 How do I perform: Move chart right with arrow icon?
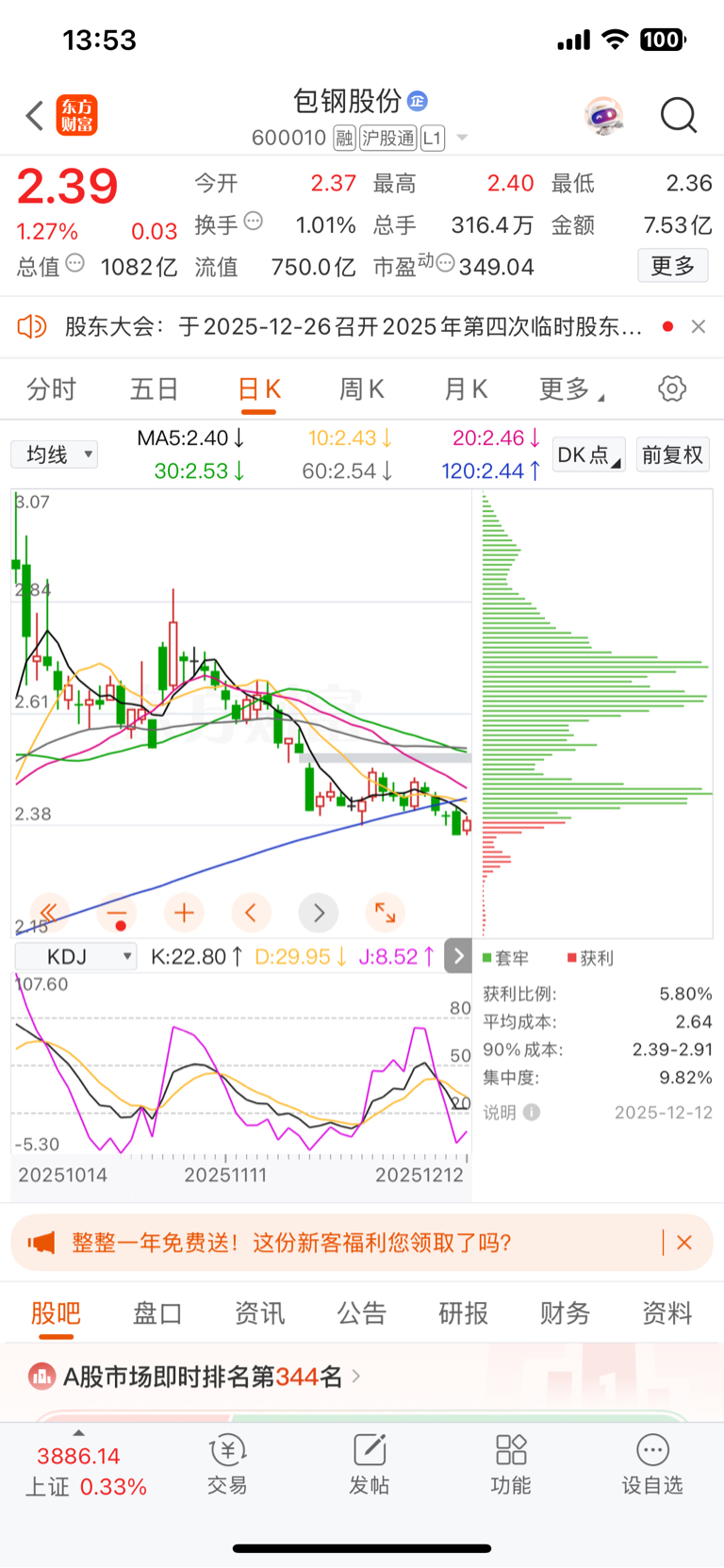click(318, 913)
